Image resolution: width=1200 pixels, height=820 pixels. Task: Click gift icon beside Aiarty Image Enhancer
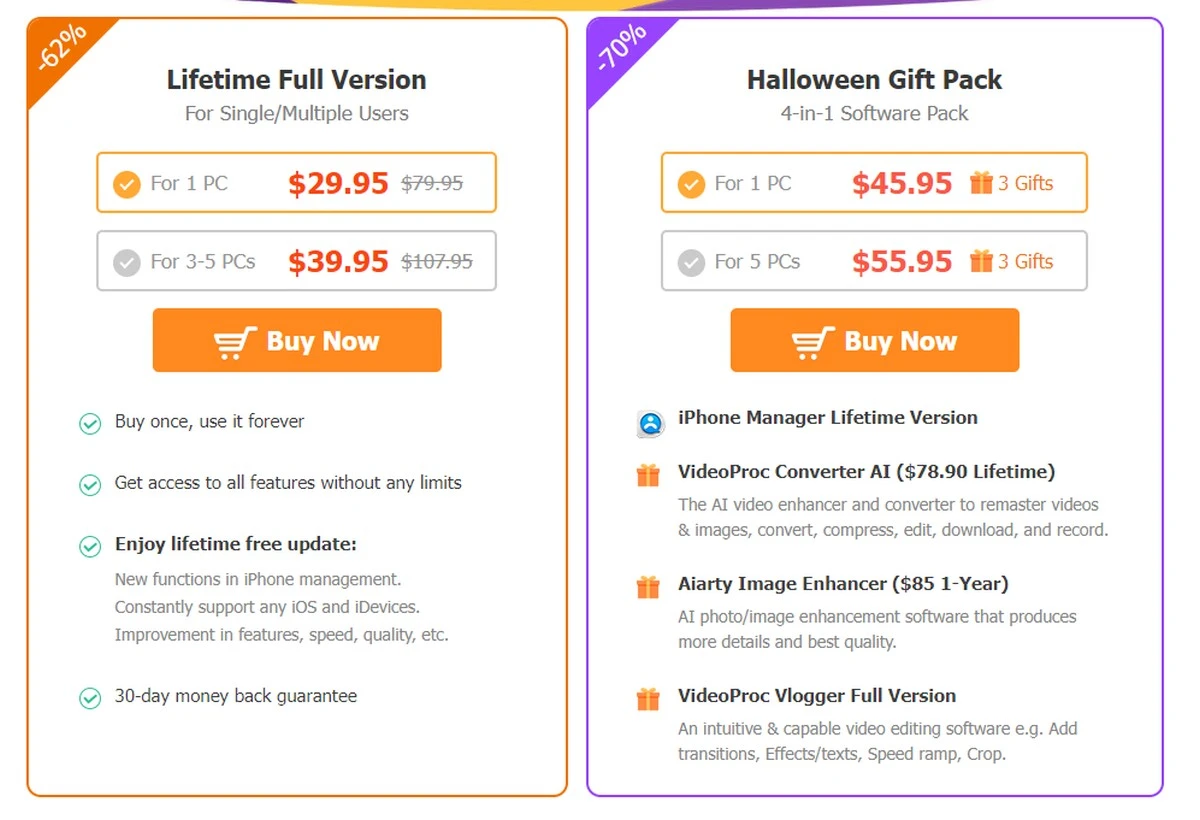coord(649,587)
